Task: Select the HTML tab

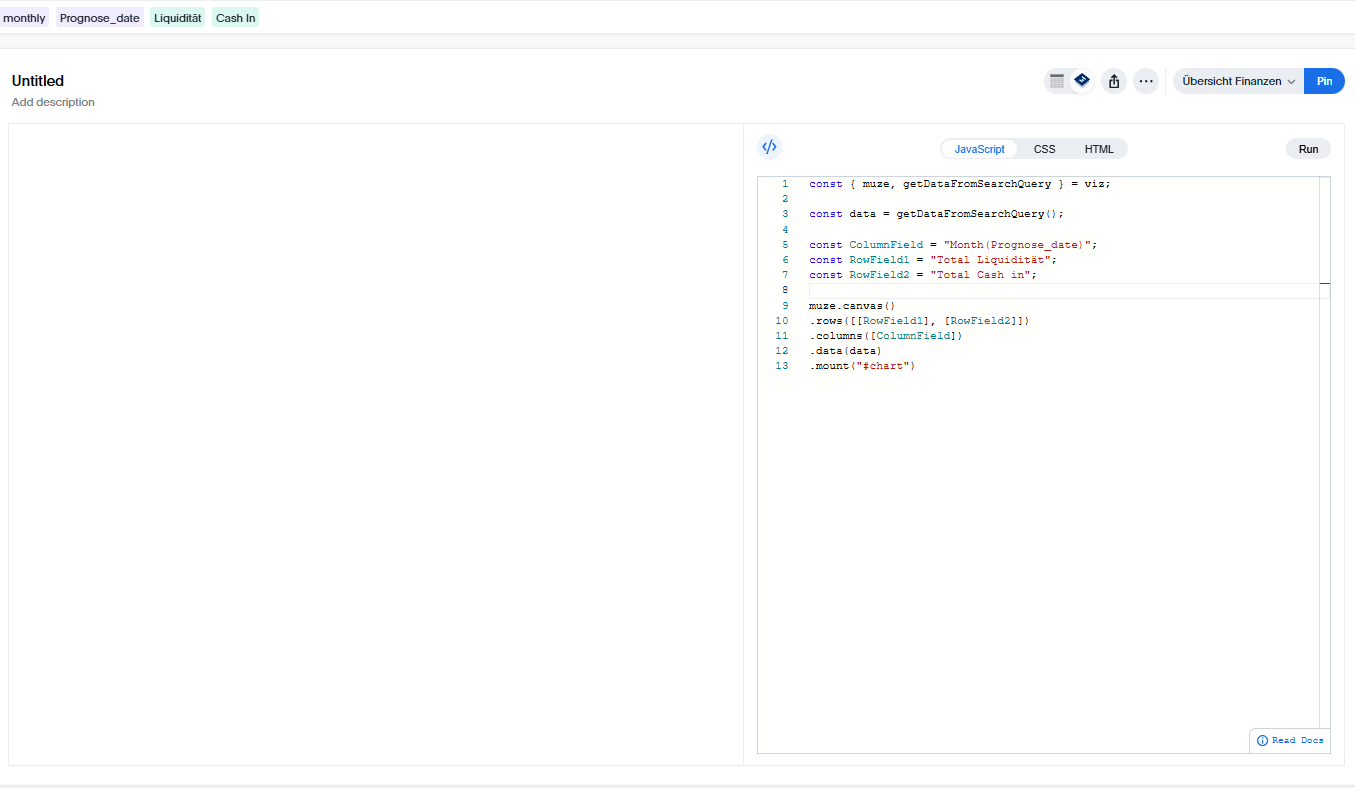Action: 1099,149
